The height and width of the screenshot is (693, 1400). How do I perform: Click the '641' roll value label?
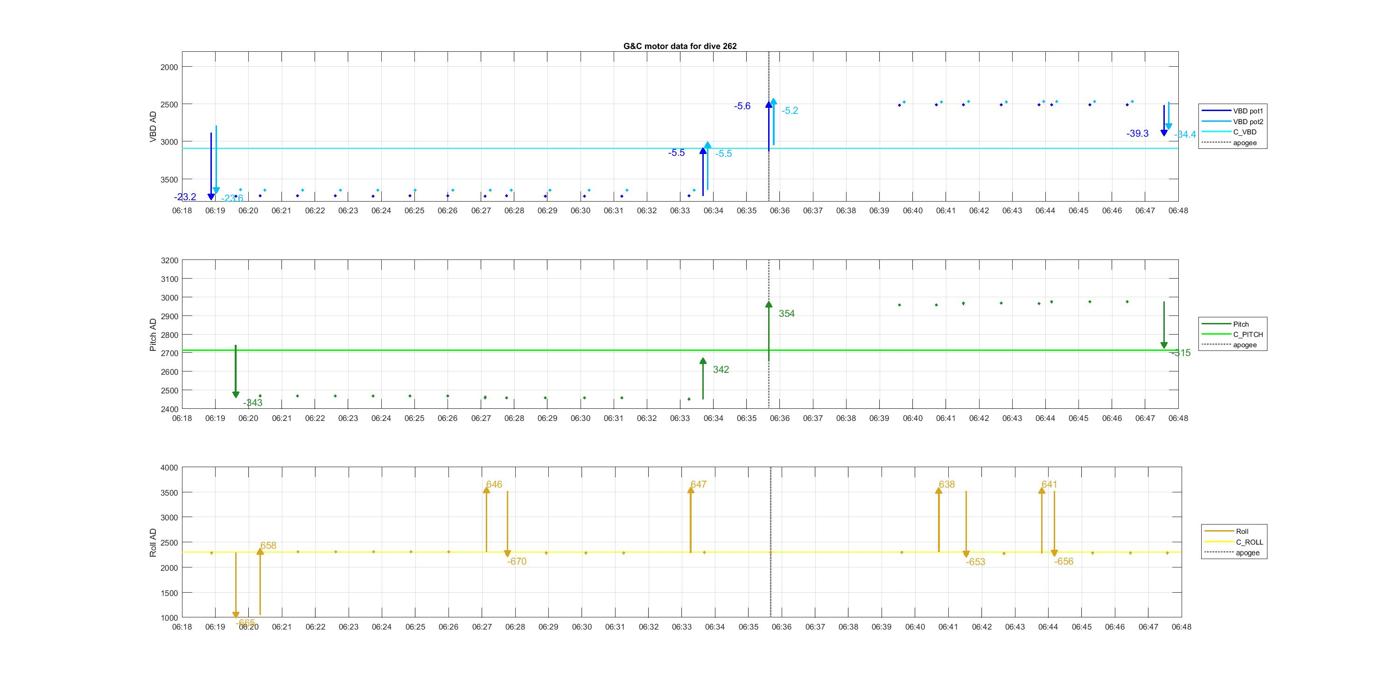click(1049, 485)
